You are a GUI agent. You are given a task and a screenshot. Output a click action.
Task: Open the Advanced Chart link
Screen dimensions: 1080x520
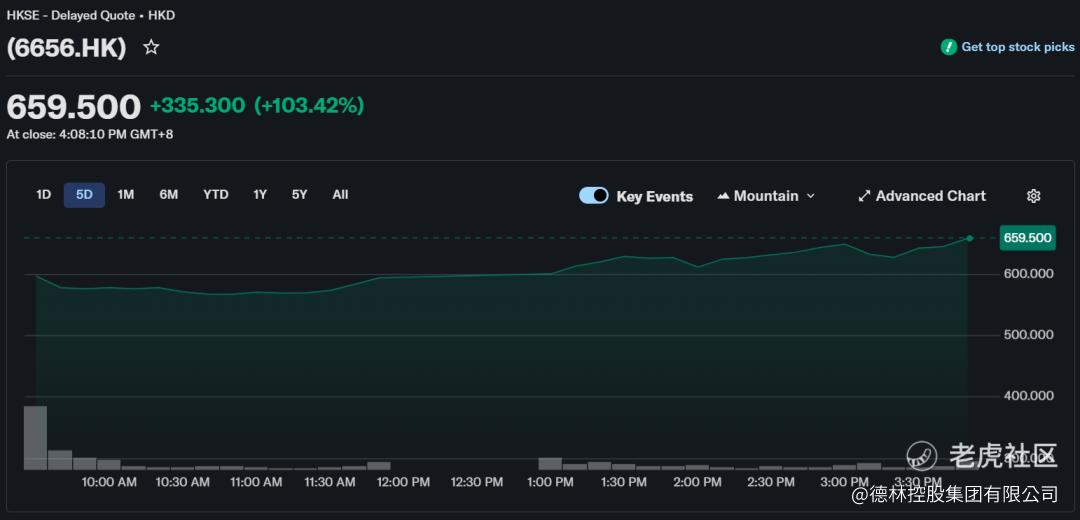930,196
